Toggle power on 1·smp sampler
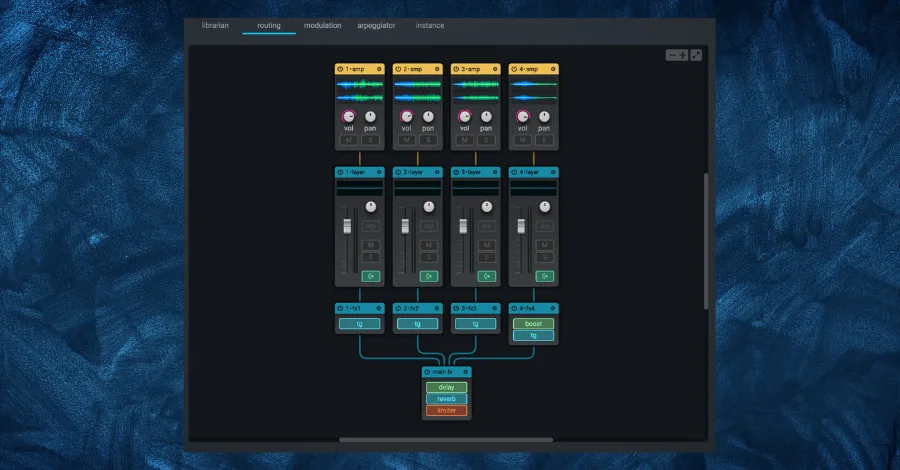Screen dimensions: 900x470 [x=340, y=69]
